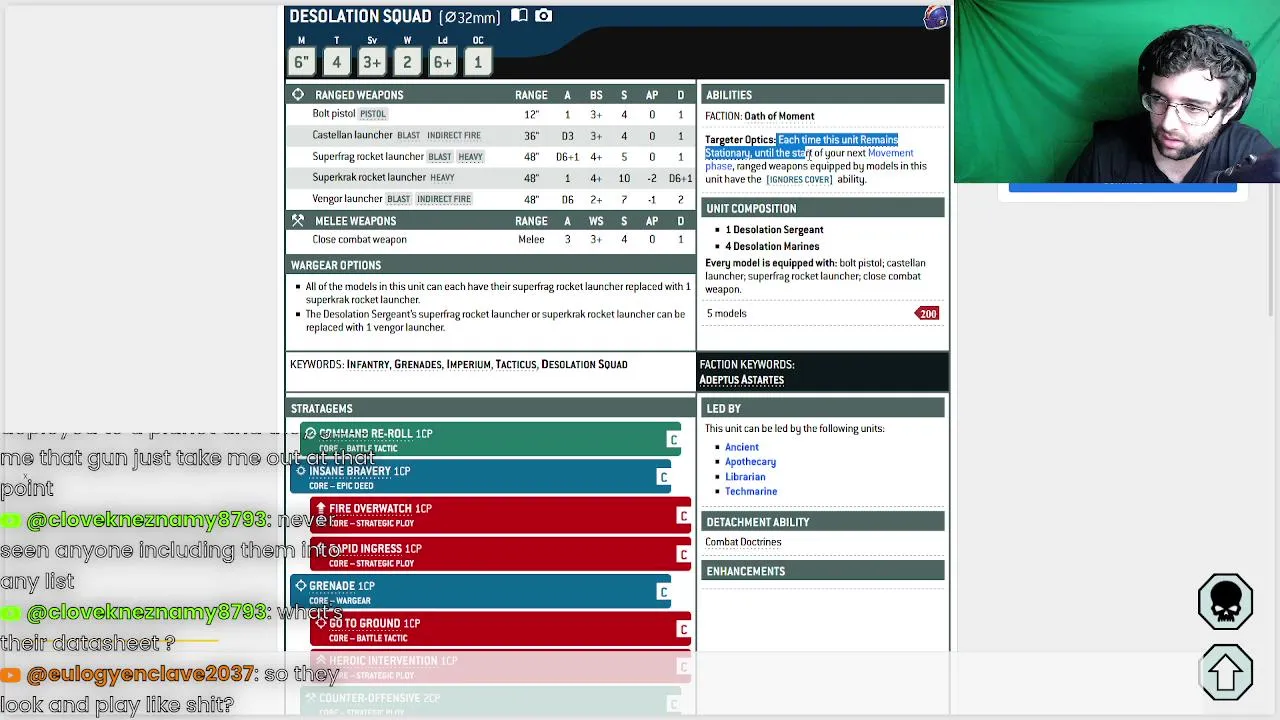1280x720 pixels.
Task: Expand the Go to Ground stratagem
Action: point(500,629)
